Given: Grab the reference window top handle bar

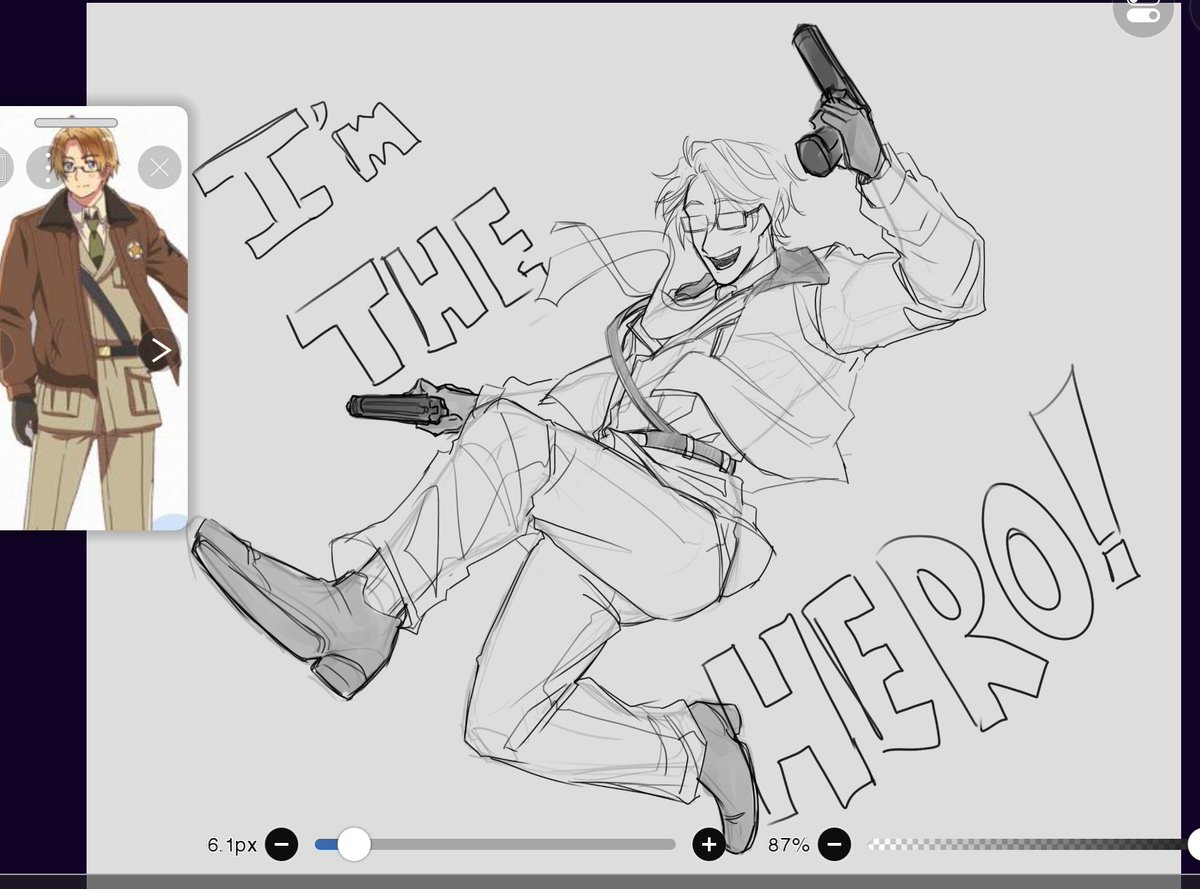Looking at the screenshot, I should coord(76,122).
